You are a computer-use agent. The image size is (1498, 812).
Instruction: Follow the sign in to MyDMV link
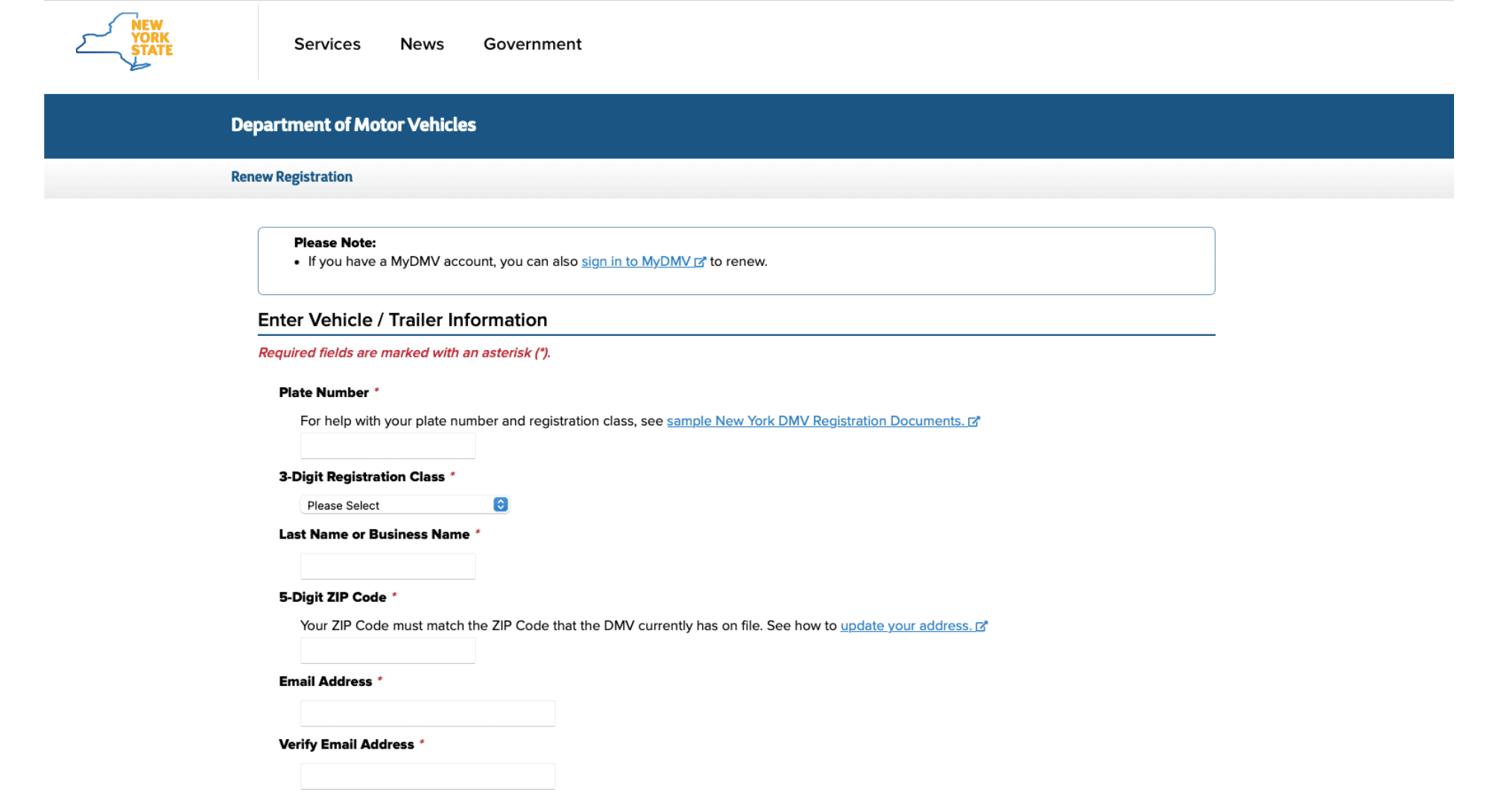[x=635, y=261]
